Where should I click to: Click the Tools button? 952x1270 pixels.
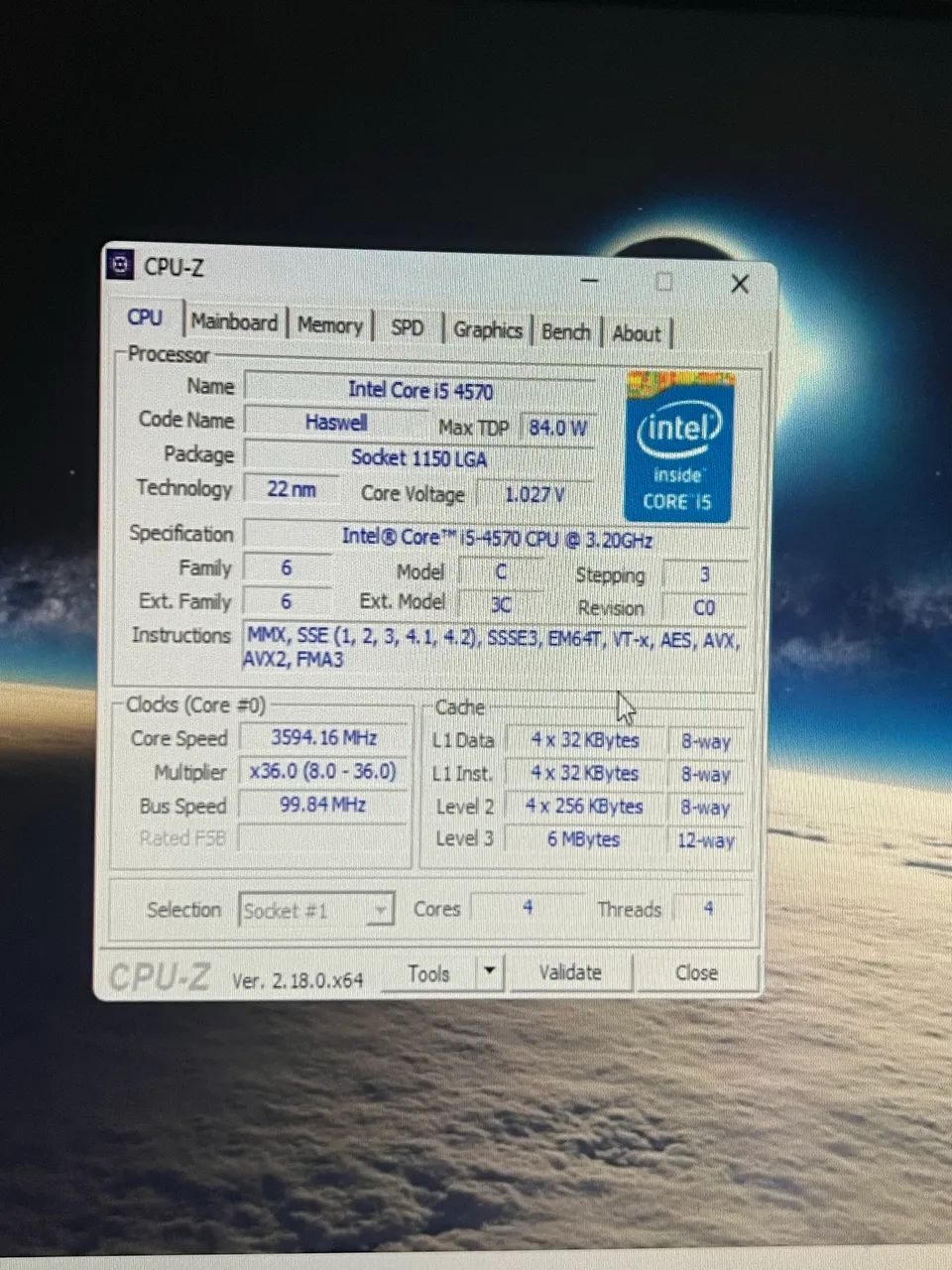pyautogui.click(x=428, y=973)
